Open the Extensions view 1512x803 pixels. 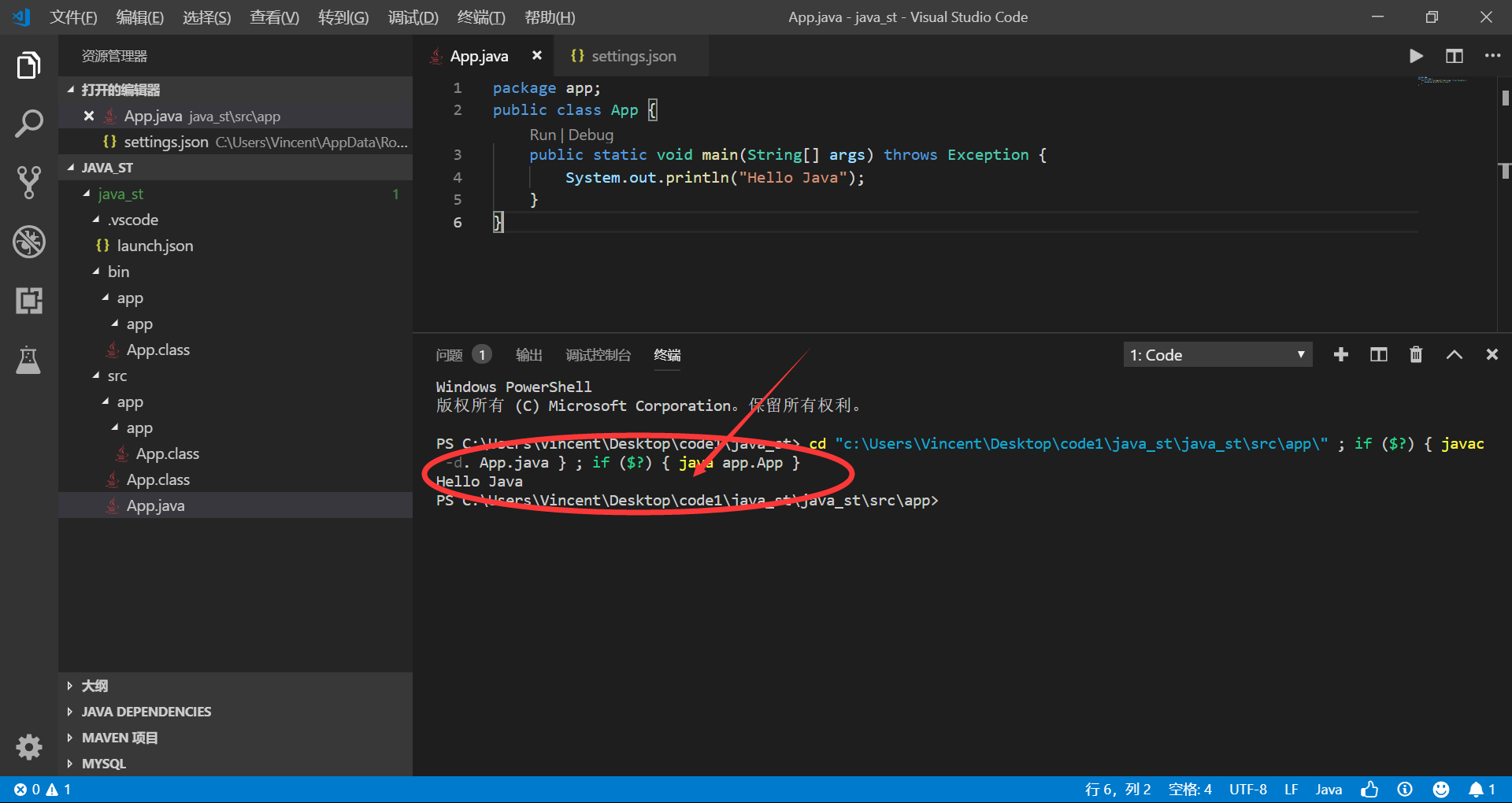29,301
